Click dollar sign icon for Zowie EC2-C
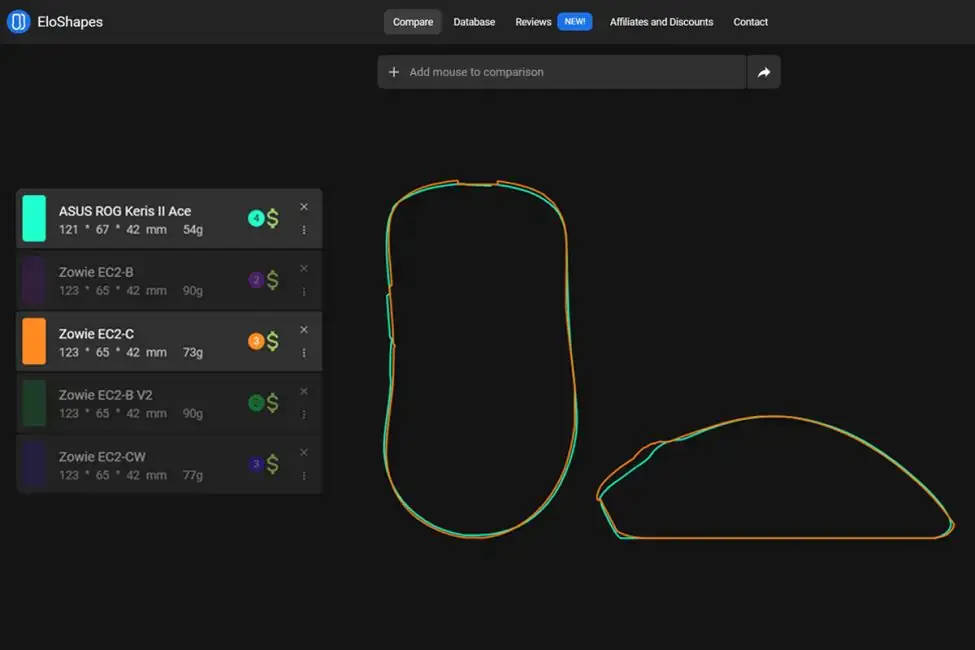The height and width of the screenshot is (650, 975). coord(273,341)
